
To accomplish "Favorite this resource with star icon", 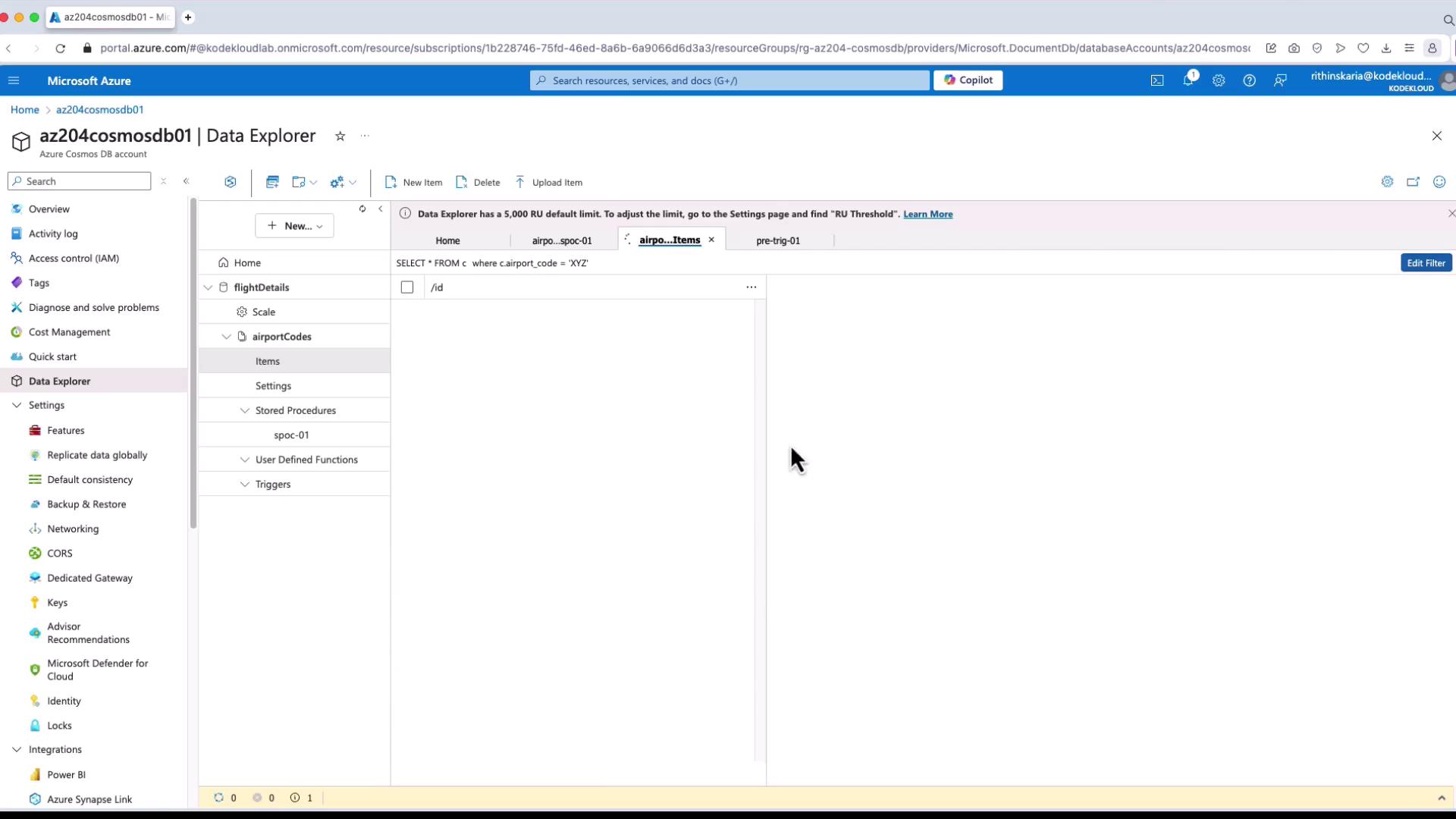I will (x=340, y=136).
